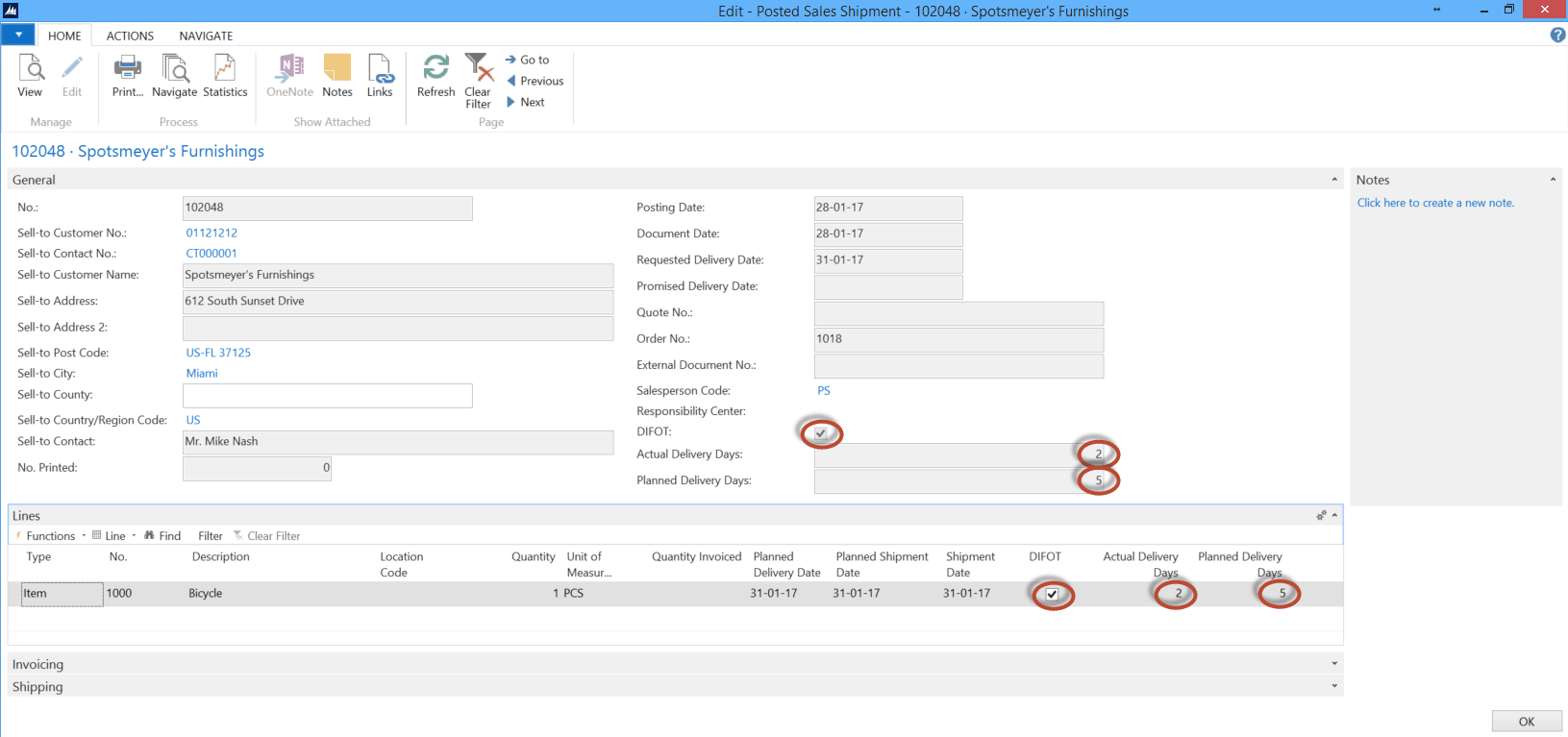Toggle the header DIFOT checkbox
This screenshot has width=1568, height=737.
[821, 432]
